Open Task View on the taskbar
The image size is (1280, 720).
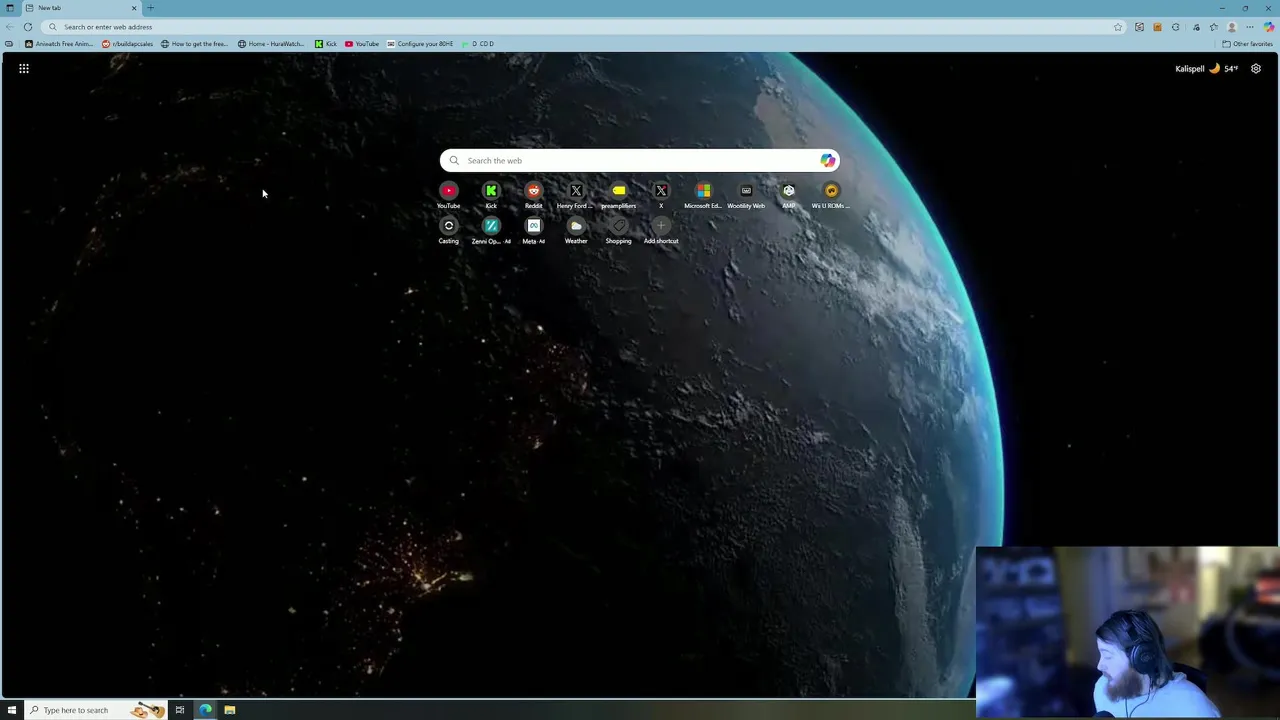tap(180, 710)
